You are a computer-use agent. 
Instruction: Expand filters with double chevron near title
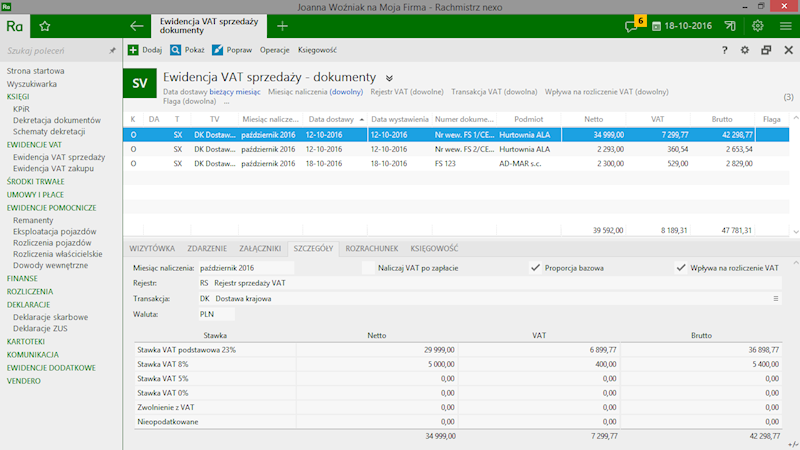389,78
